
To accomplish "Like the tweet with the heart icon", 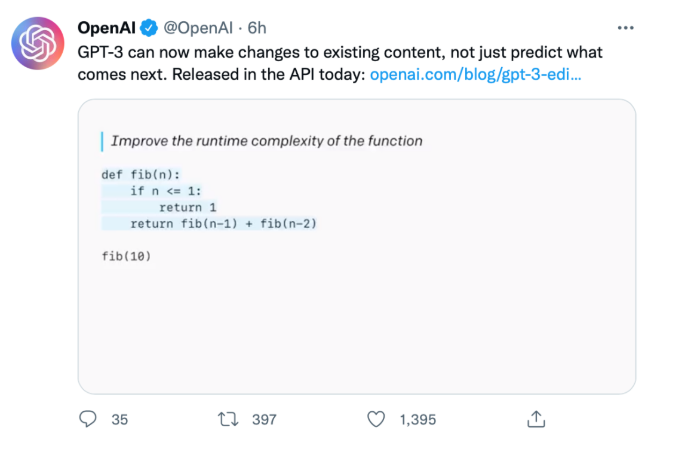I will 376,420.
